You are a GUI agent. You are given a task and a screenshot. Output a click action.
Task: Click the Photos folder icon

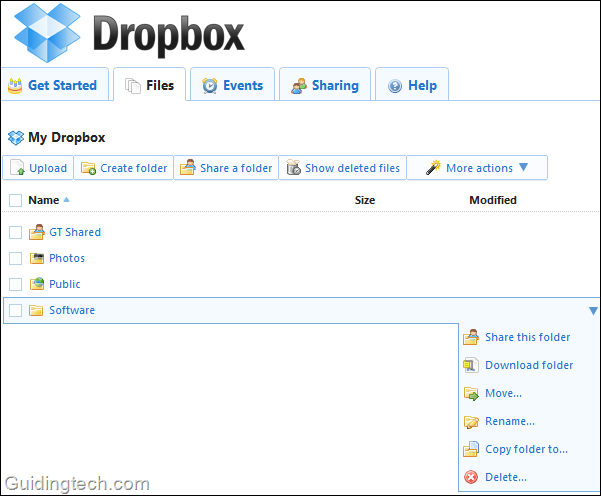(x=37, y=258)
